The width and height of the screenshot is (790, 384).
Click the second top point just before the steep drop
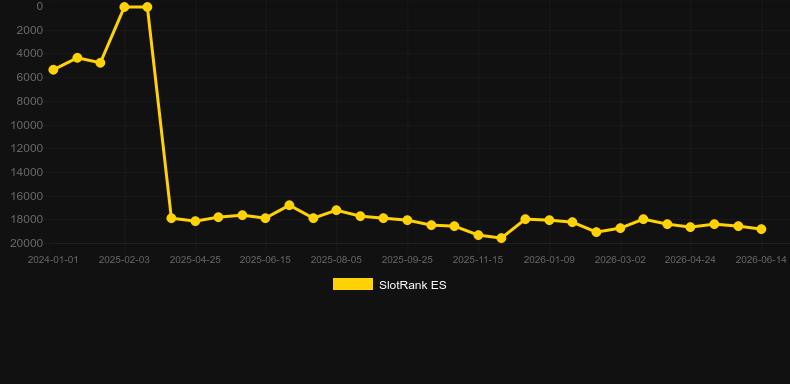[147, 7]
